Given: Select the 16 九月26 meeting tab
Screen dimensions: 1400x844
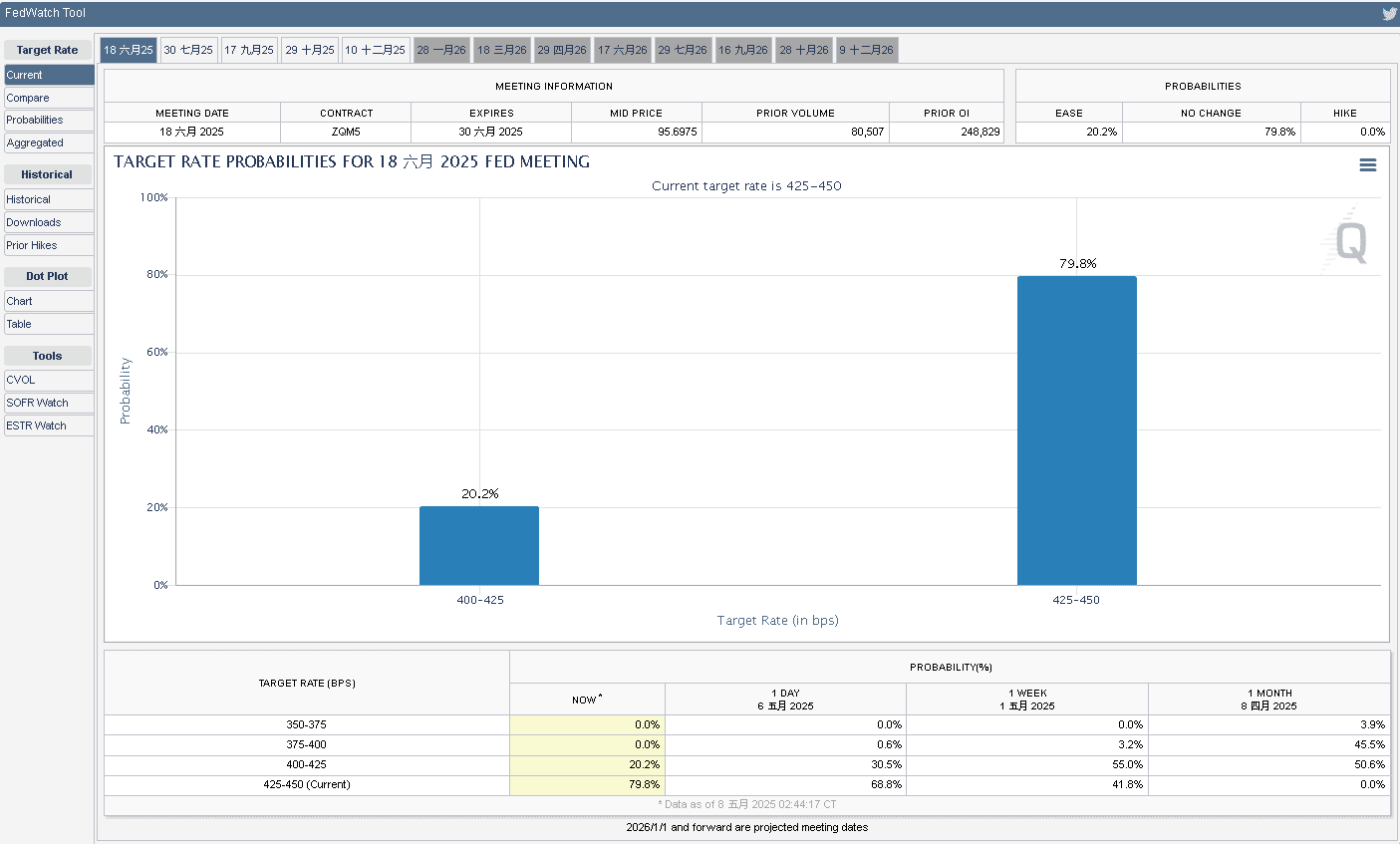Looking at the screenshot, I should (x=743, y=50).
